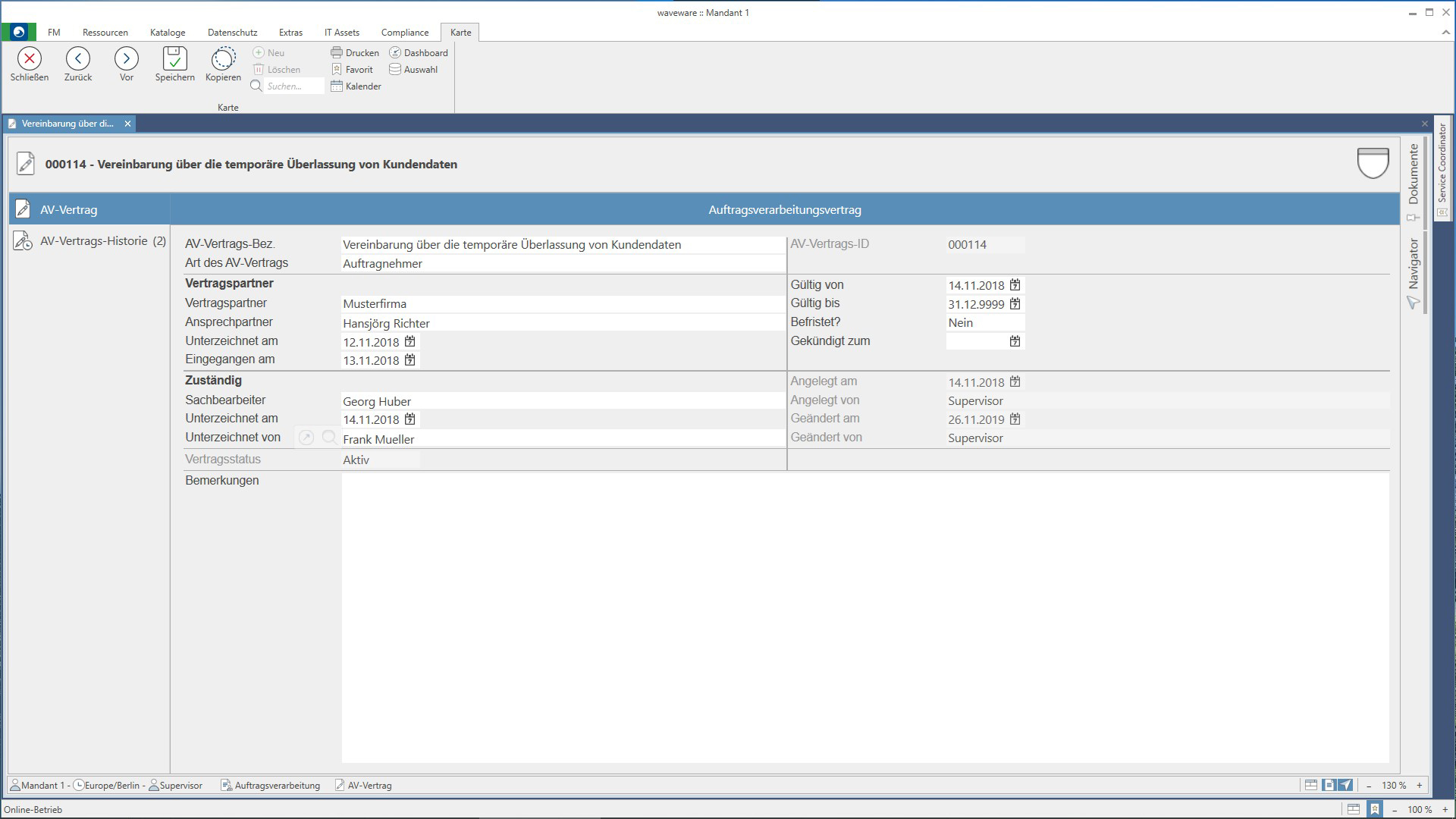Click into the Bemerkungen text area
Image resolution: width=1456 pixels, height=819 pixels.
click(864, 618)
